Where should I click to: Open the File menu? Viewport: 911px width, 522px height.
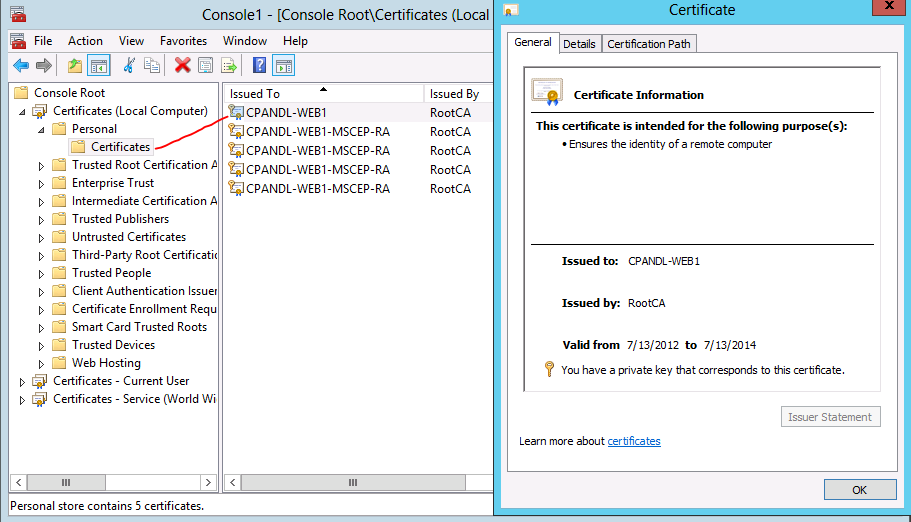tap(43, 41)
